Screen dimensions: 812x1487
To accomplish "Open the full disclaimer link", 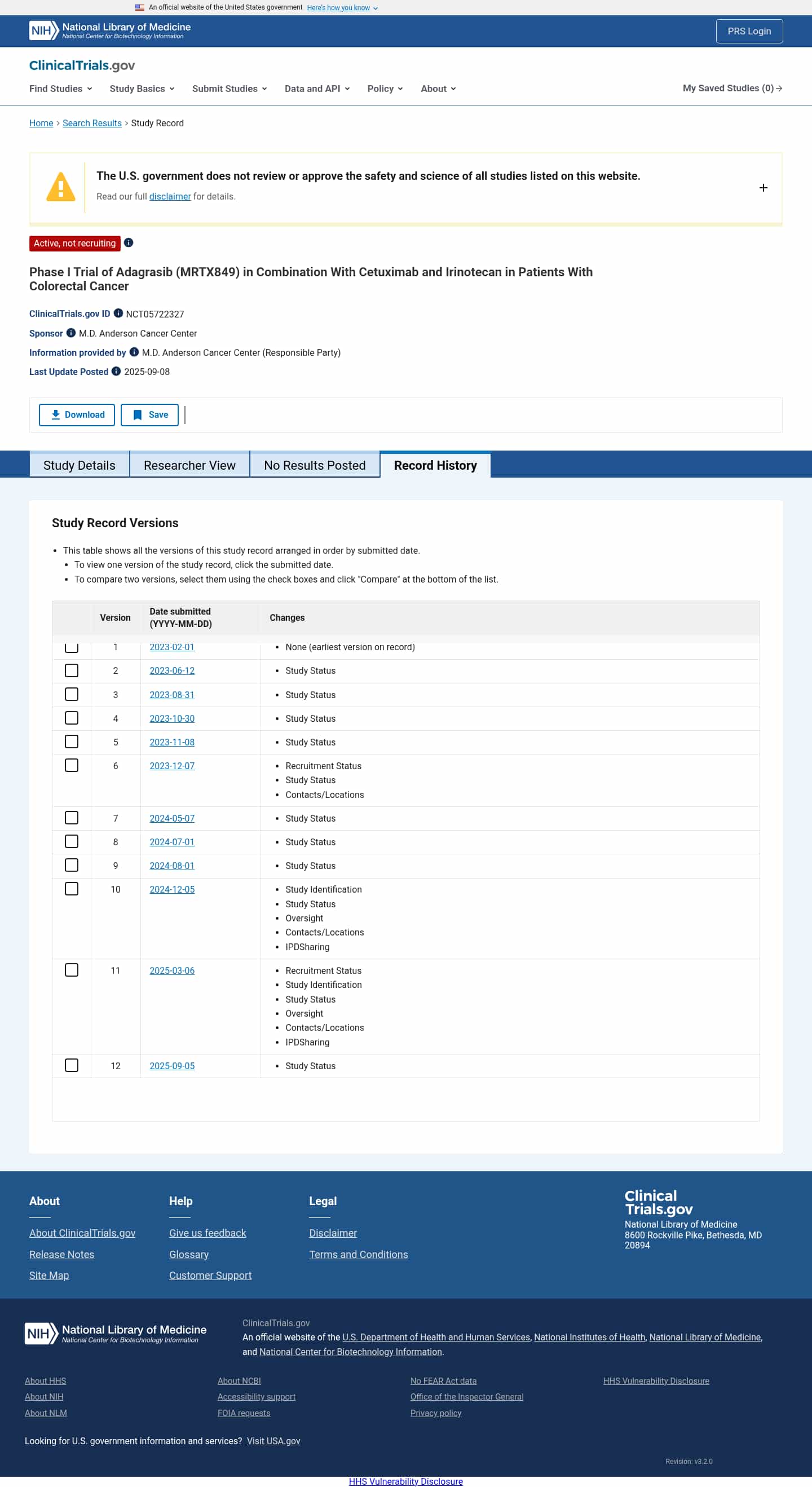I will (170, 196).
